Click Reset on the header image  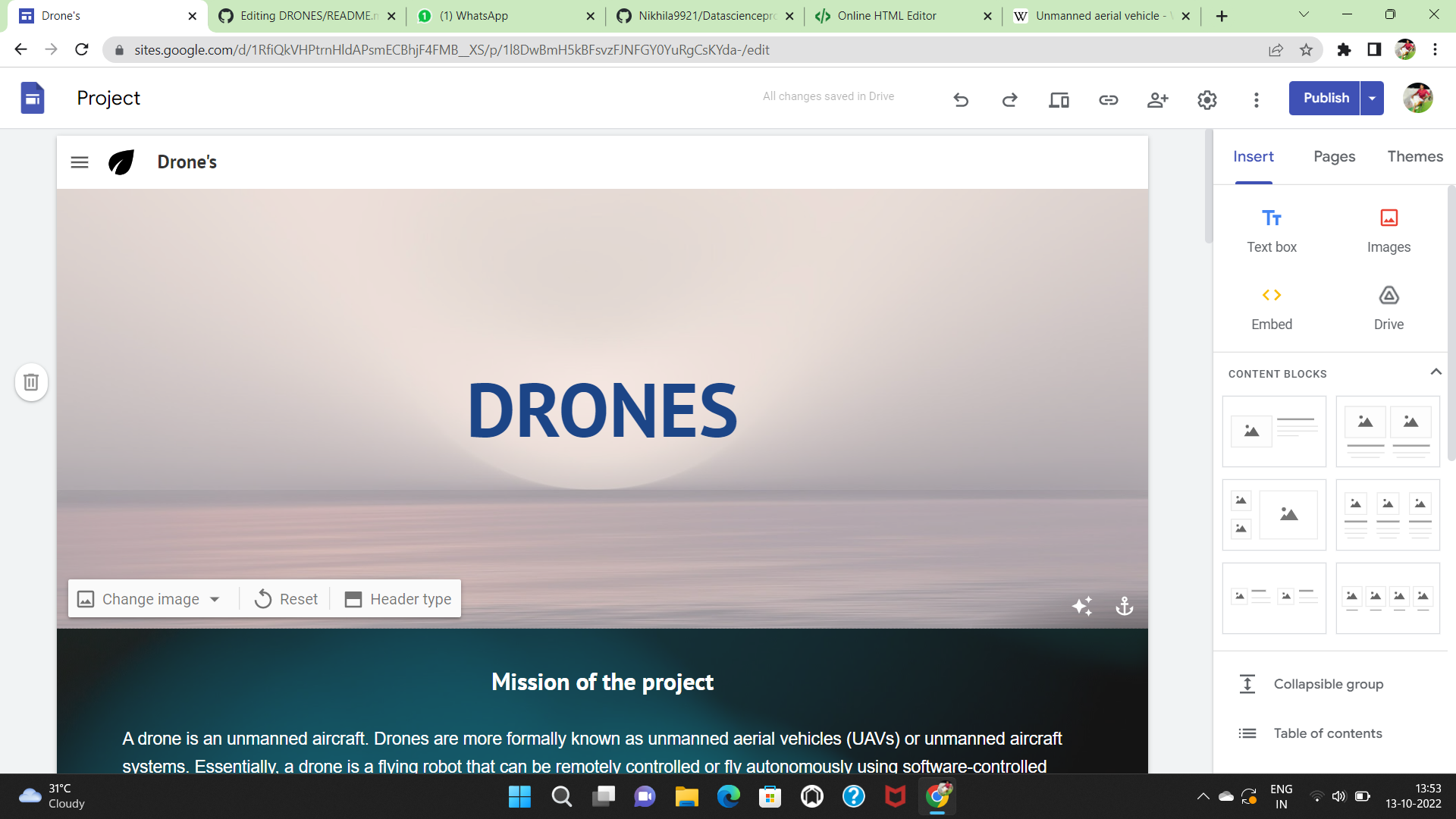286,599
